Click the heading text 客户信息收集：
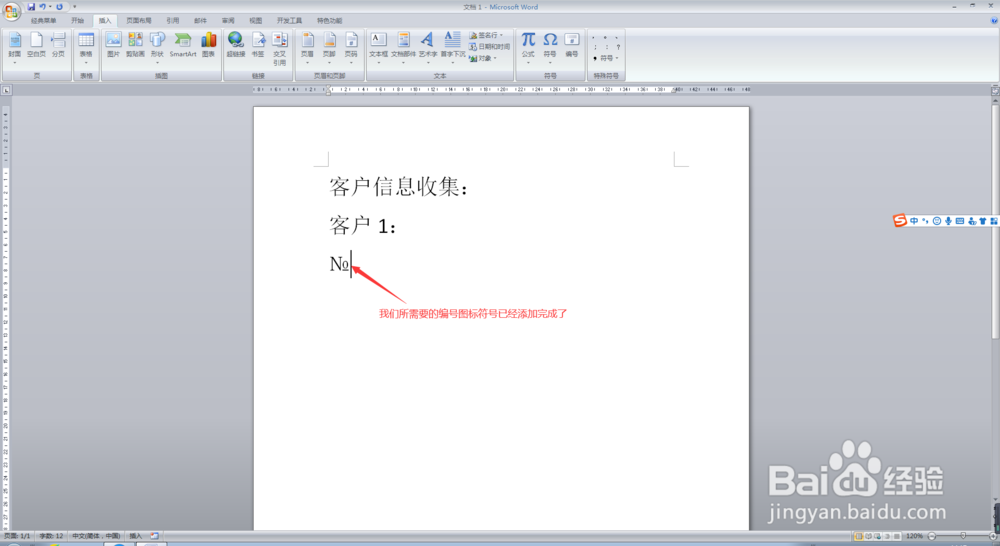 tap(400, 187)
